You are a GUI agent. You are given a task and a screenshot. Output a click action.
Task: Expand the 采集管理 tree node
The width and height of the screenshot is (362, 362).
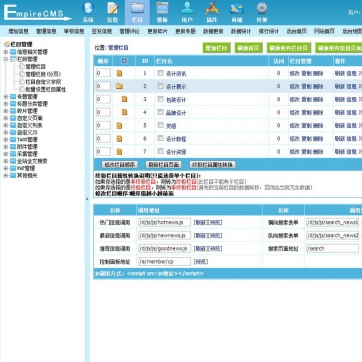coord(6,154)
